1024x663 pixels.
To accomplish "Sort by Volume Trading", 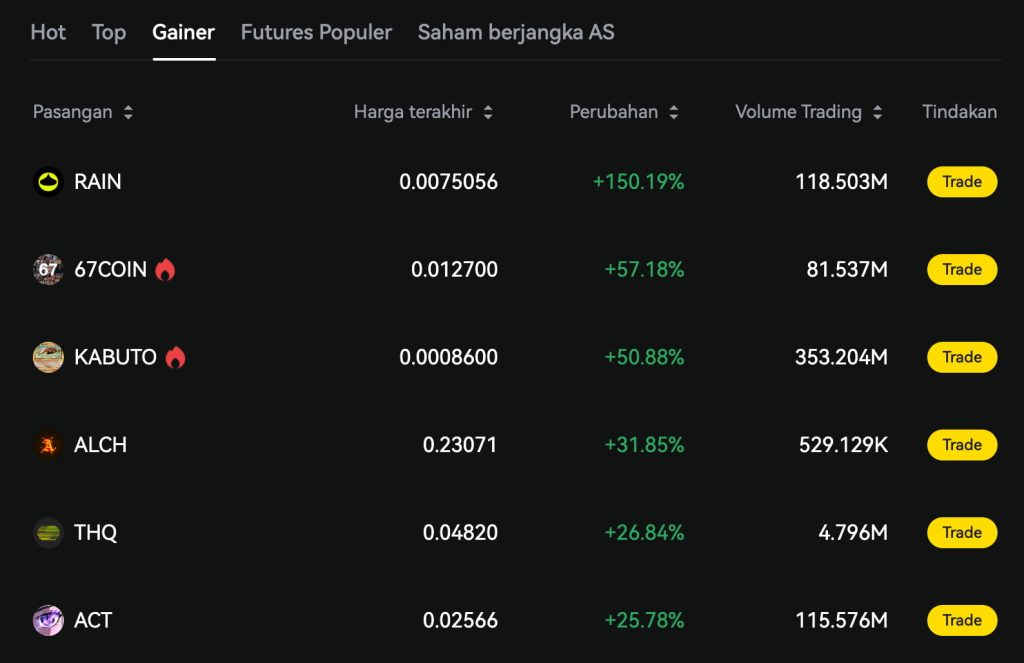I will [878, 112].
